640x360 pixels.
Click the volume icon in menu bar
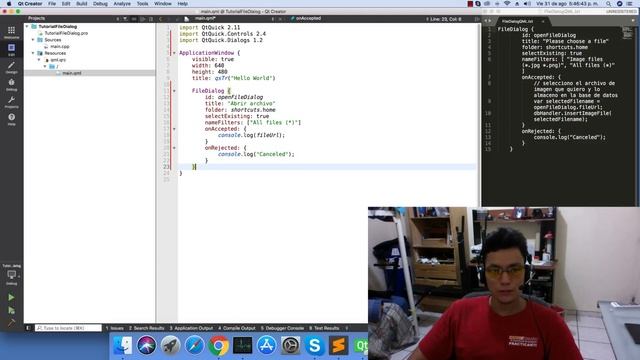(x=527, y=4)
